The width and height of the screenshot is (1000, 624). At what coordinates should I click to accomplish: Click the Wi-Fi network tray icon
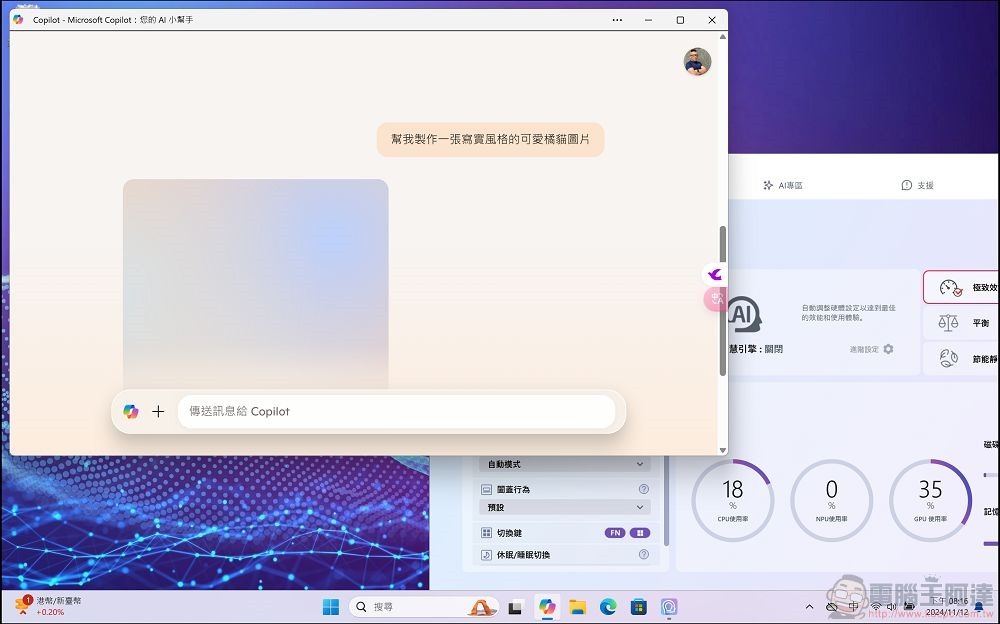pos(876,607)
